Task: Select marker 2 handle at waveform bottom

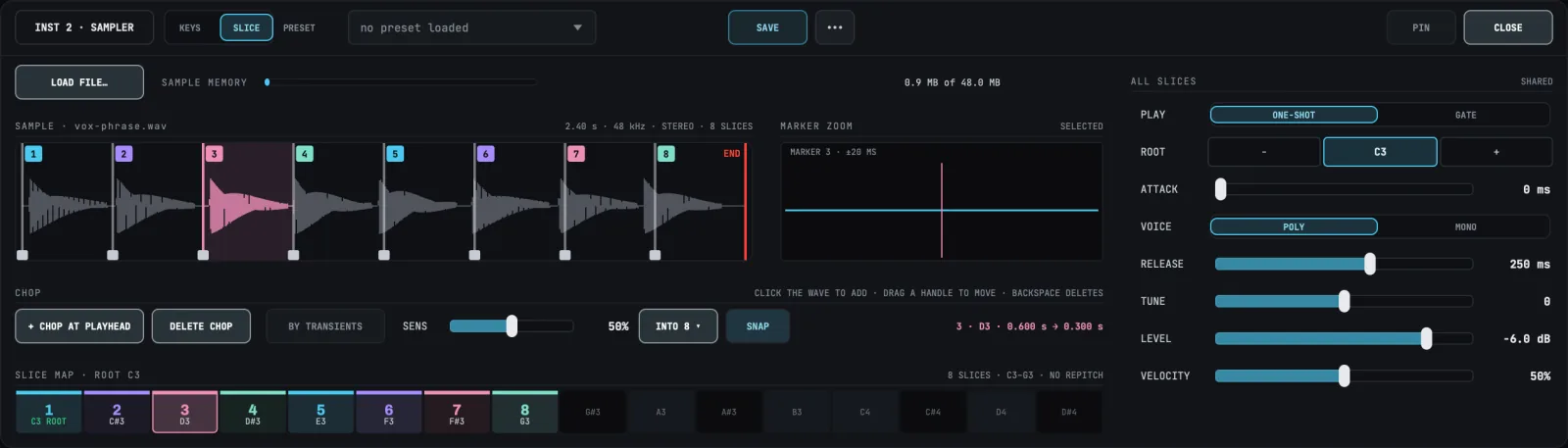Action: [x=113, y=255]
